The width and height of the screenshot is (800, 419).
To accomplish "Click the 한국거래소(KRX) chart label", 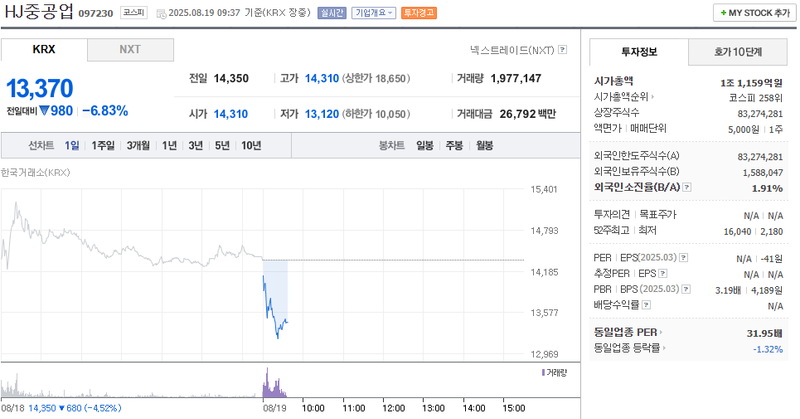I will pos(35,172).
